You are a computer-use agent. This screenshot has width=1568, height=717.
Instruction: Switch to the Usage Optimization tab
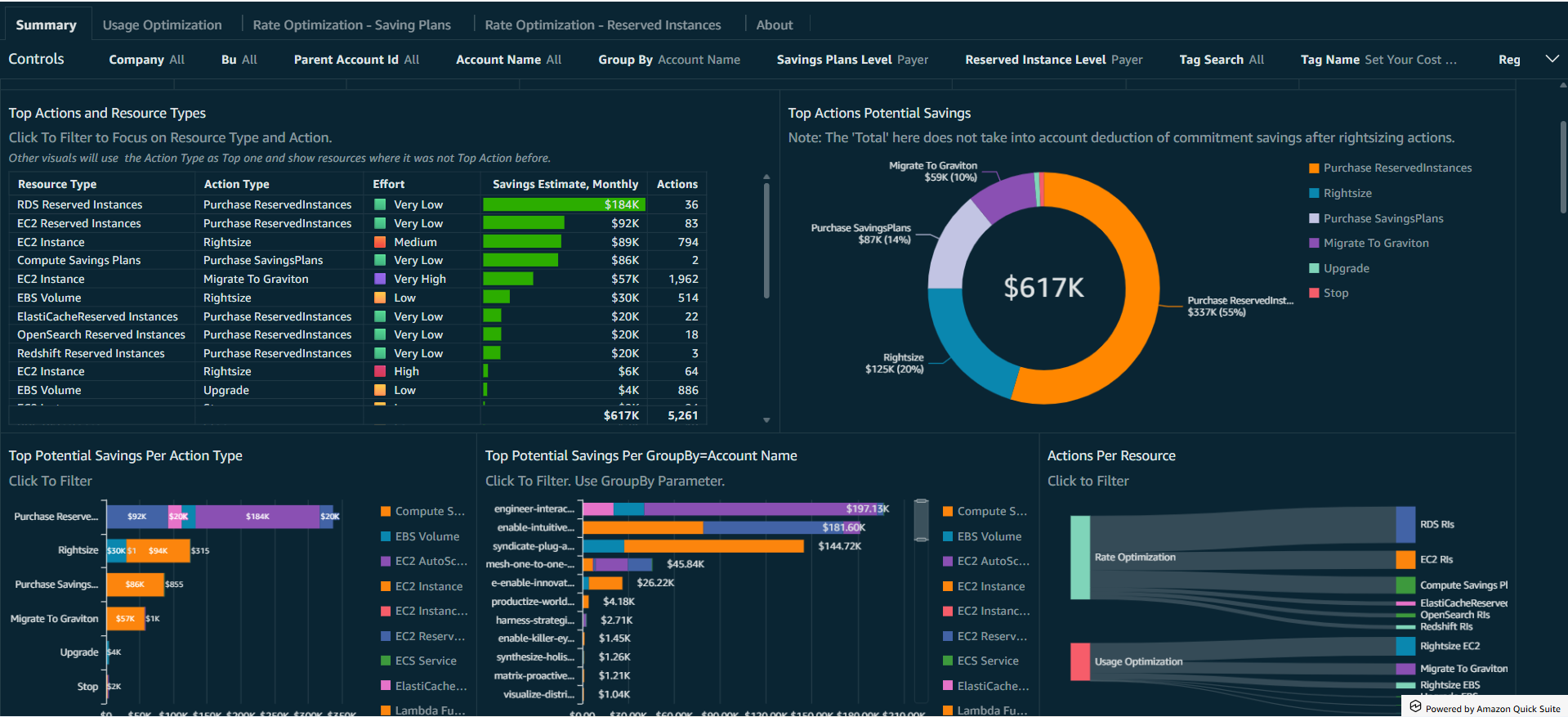pyautogui.click(x=162, y=25)
